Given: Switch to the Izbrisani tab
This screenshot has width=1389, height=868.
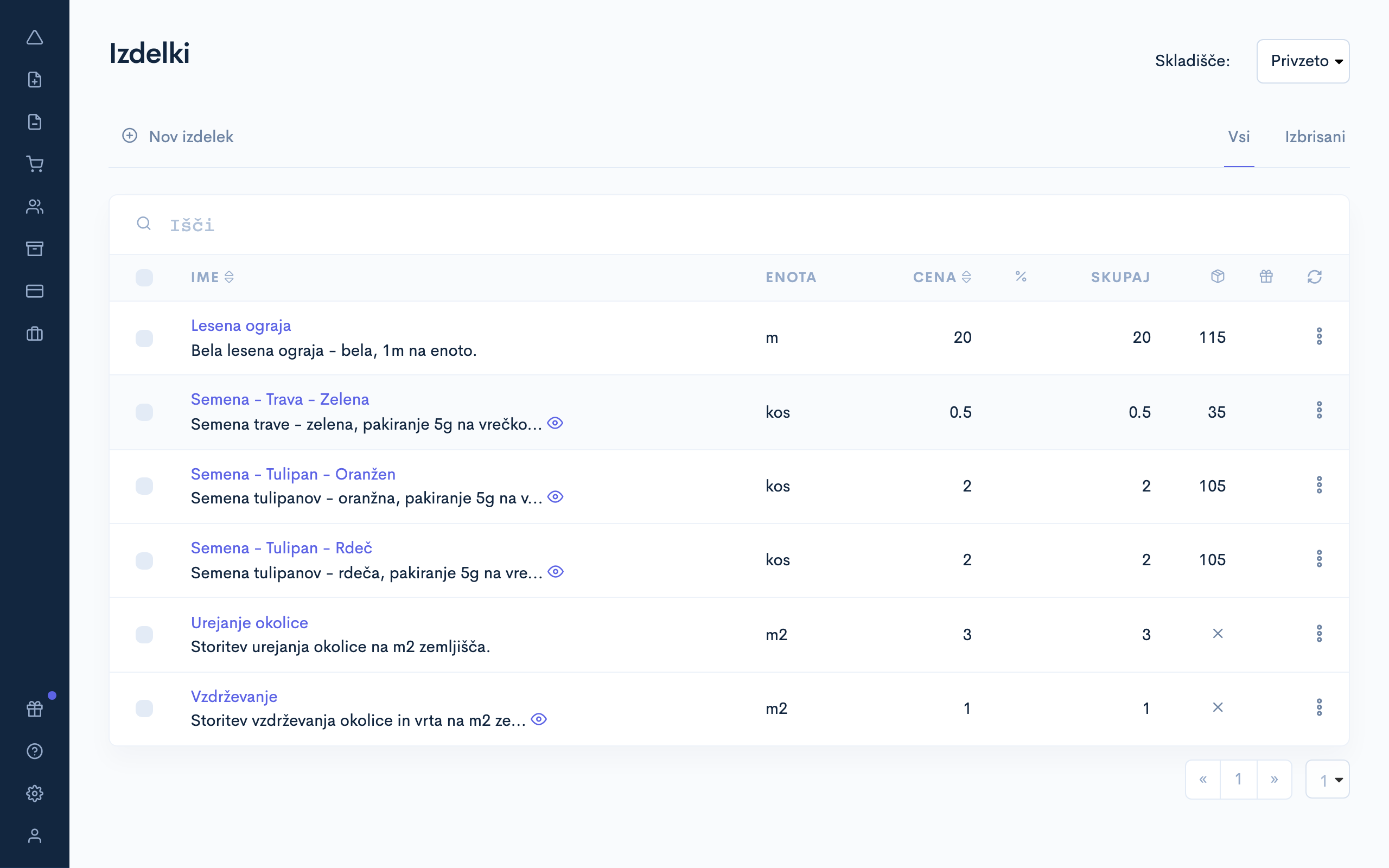Looking at the screenshot, I should click(1314, 137).
